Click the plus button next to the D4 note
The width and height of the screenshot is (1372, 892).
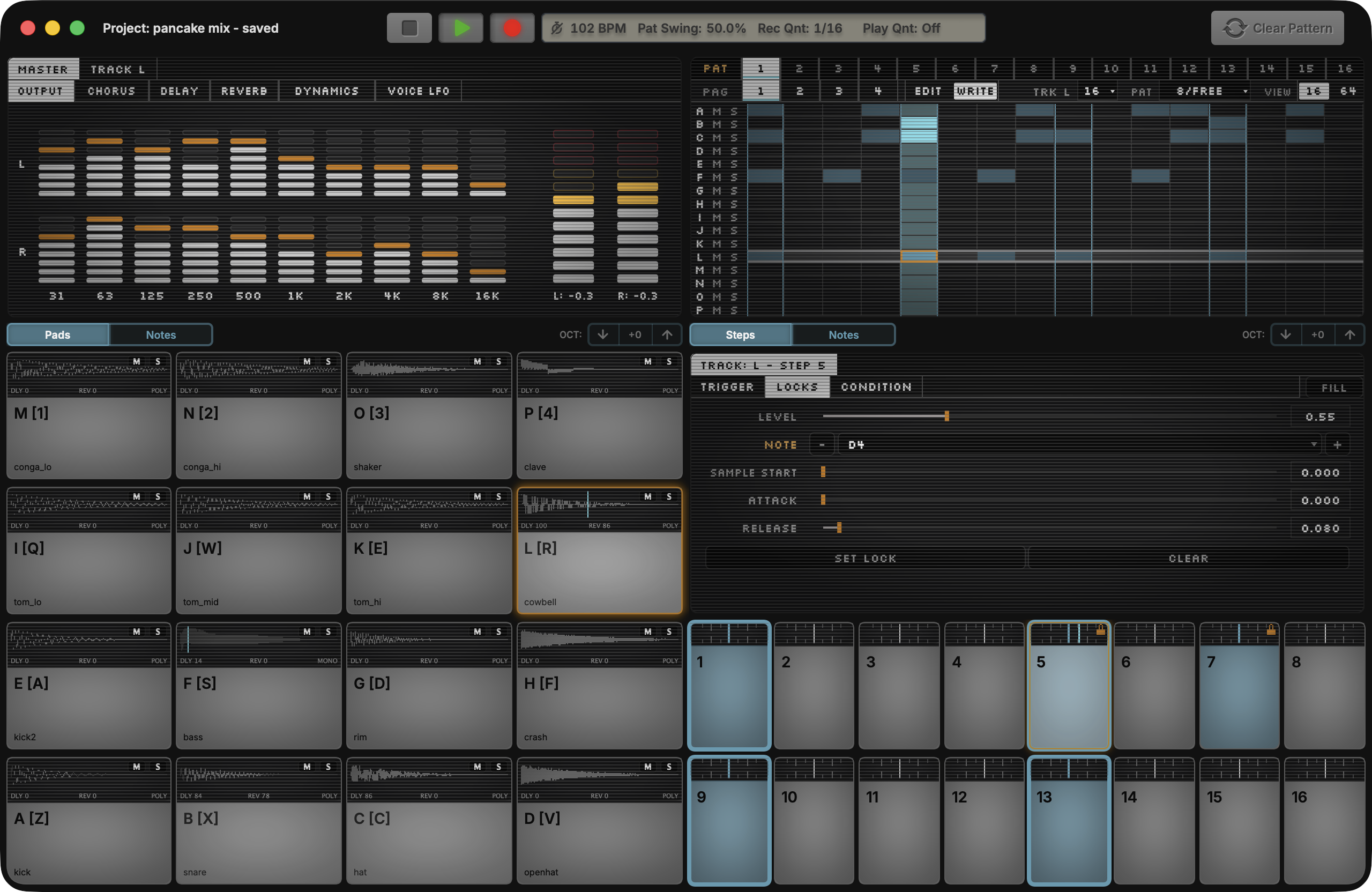[1337, 444]
